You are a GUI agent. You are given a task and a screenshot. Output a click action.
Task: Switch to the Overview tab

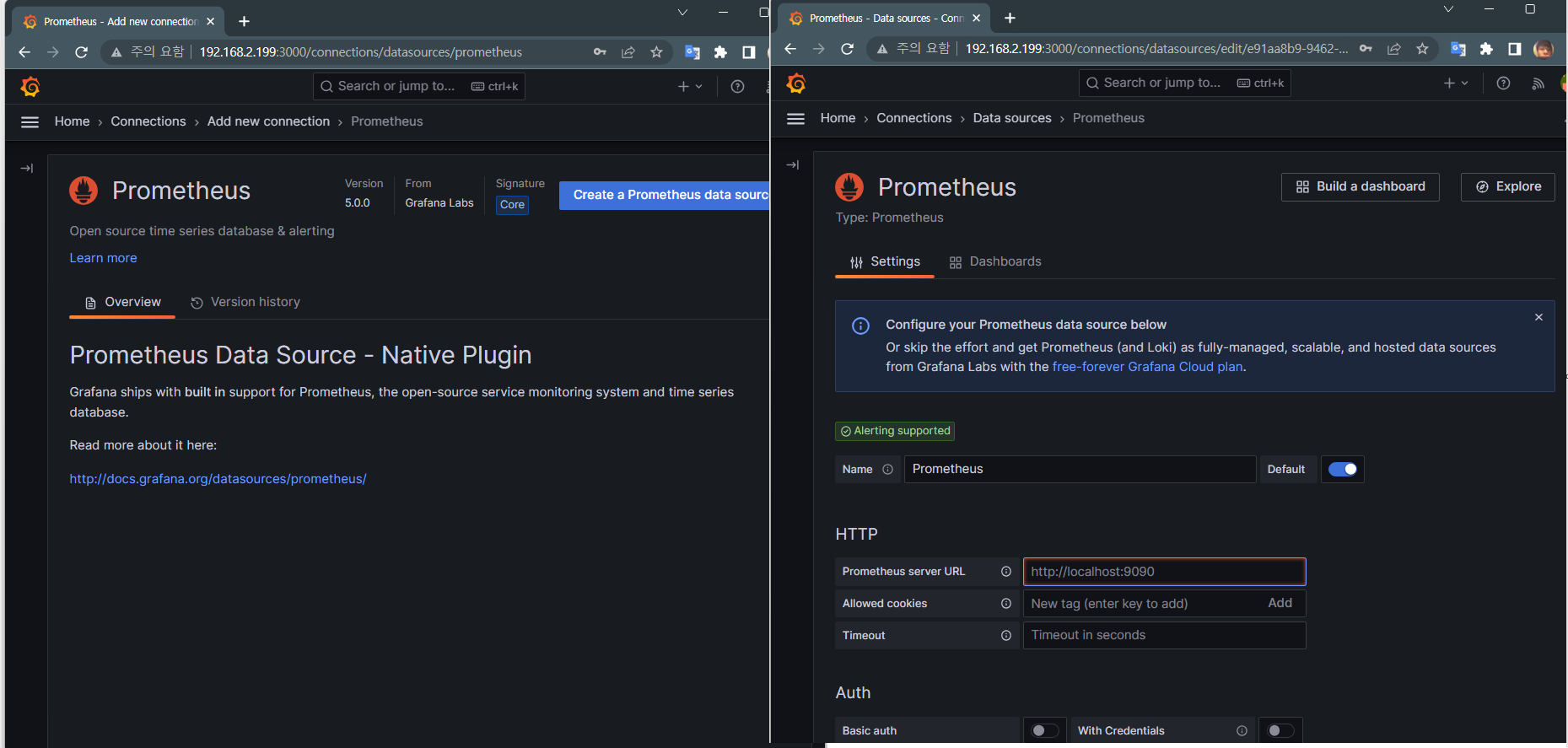pos(122,302)
